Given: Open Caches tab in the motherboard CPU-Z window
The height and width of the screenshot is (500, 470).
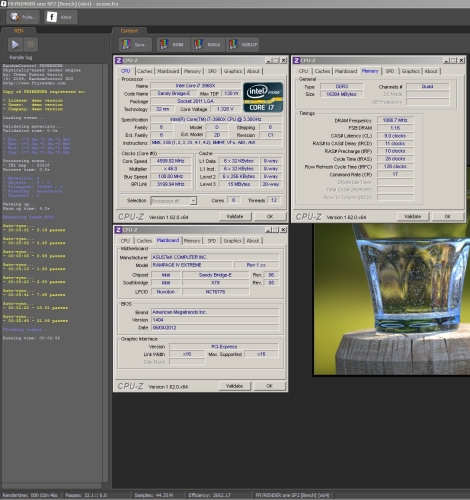Looking at the screenshot, I should click(144, 241).
